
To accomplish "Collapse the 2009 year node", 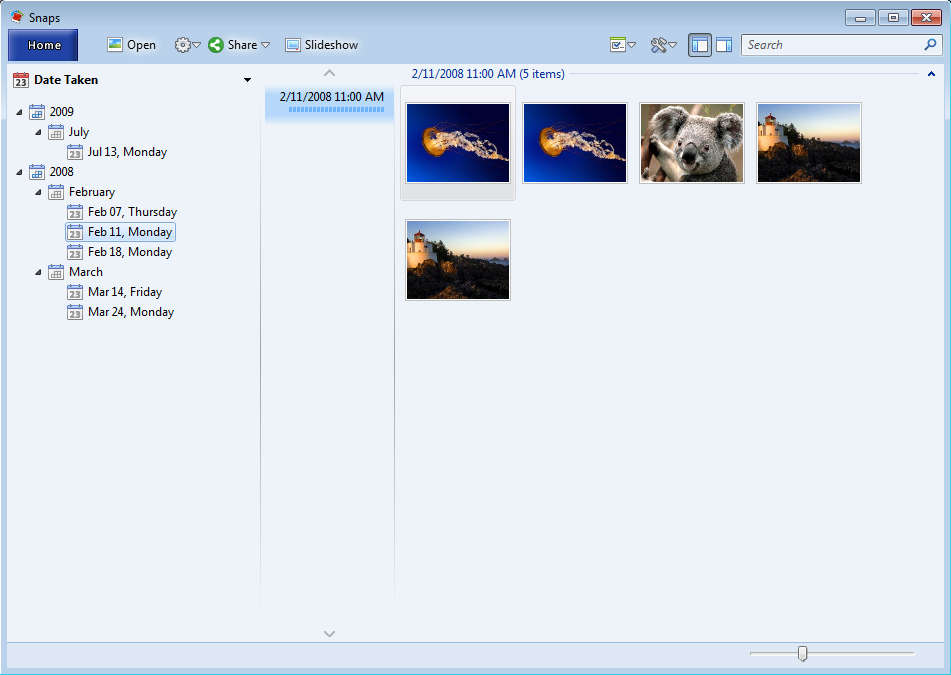I will [19, 112].
